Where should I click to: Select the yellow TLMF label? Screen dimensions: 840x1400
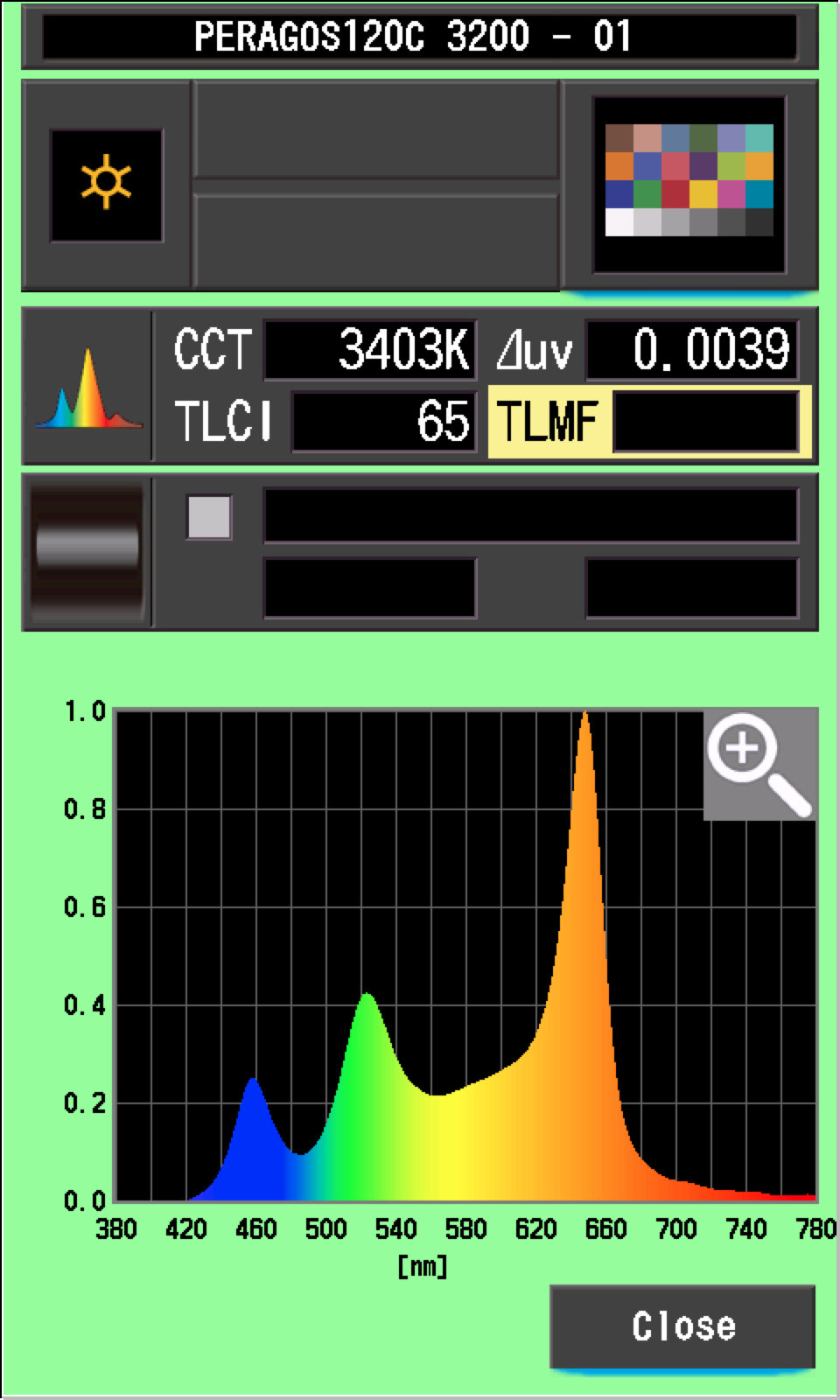pos(549,422)
